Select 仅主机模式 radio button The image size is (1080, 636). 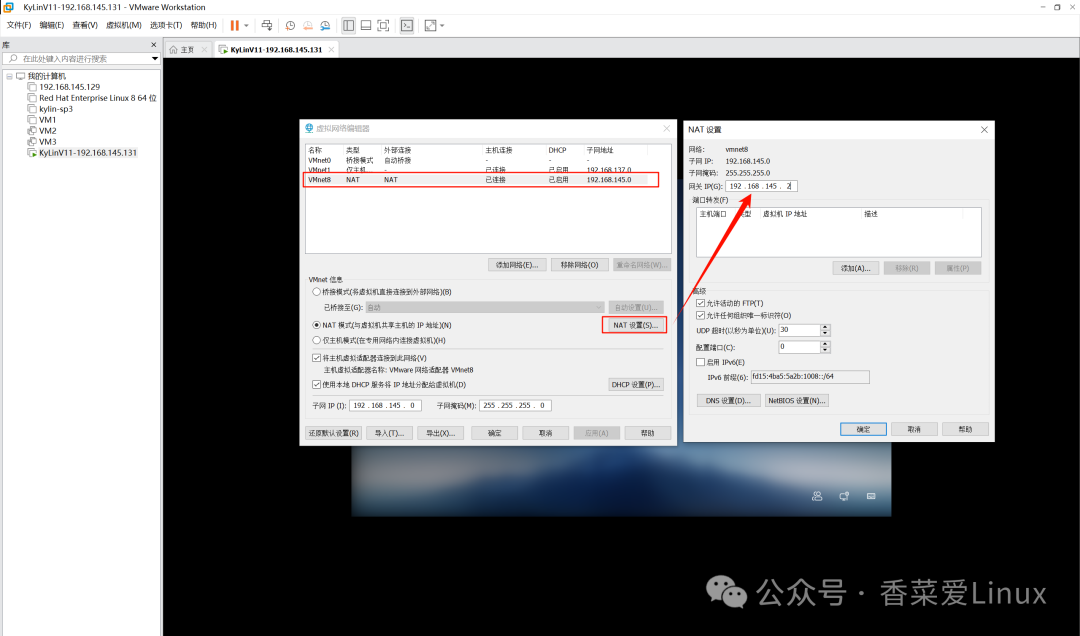pyautogui.click(x=317, y=340)
